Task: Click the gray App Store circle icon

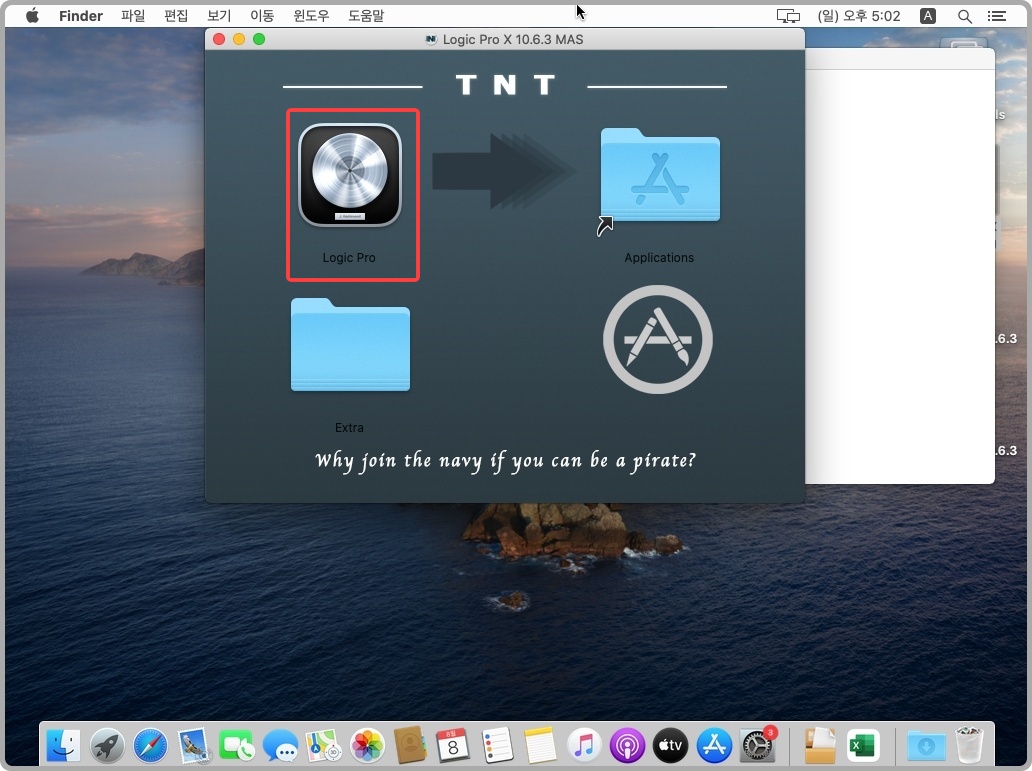Action: (x=658, y=340)
